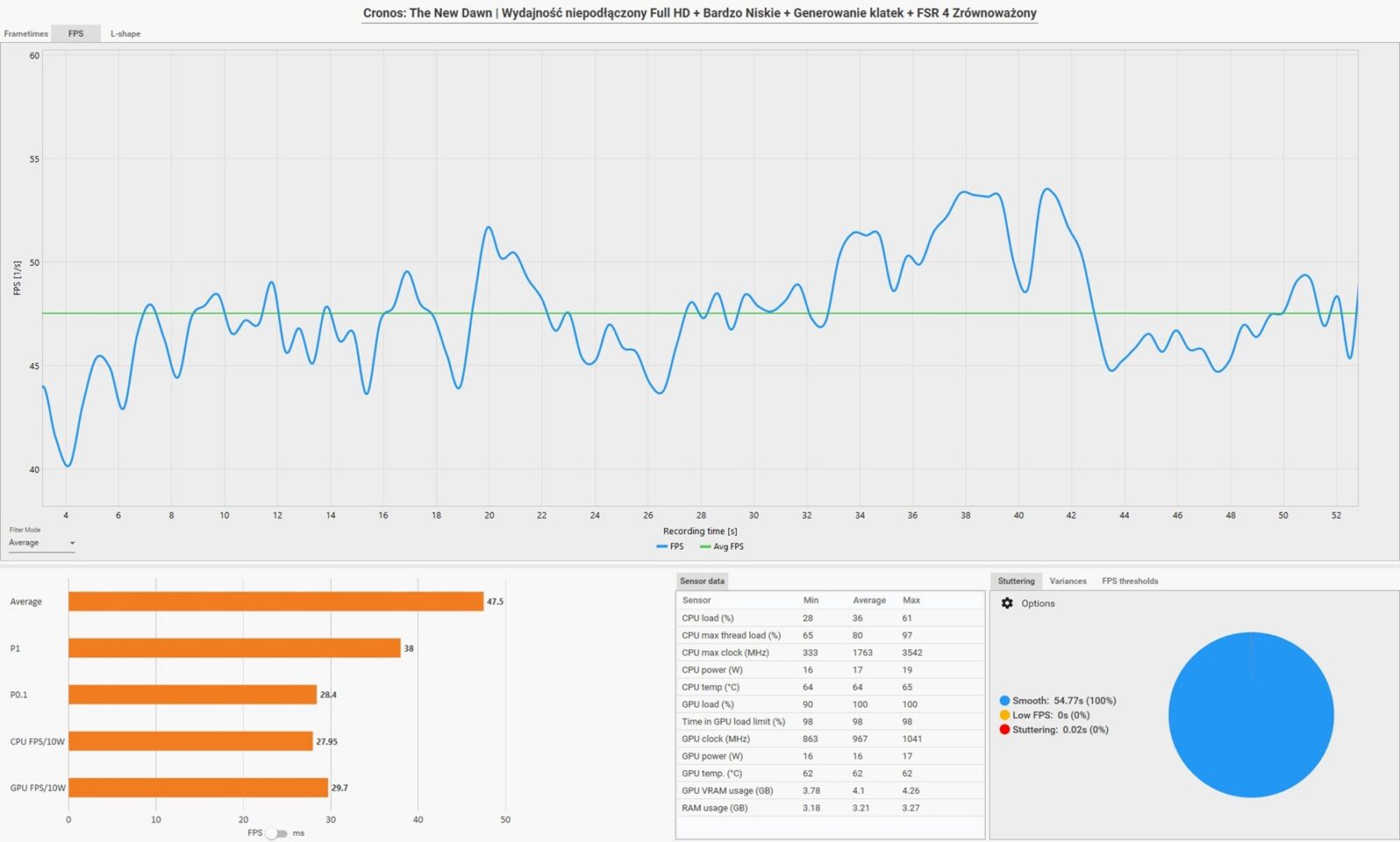The image size is (1400, 842).
Task: Open the Options gear in stuttering panel
Action: click(1007, 603)
